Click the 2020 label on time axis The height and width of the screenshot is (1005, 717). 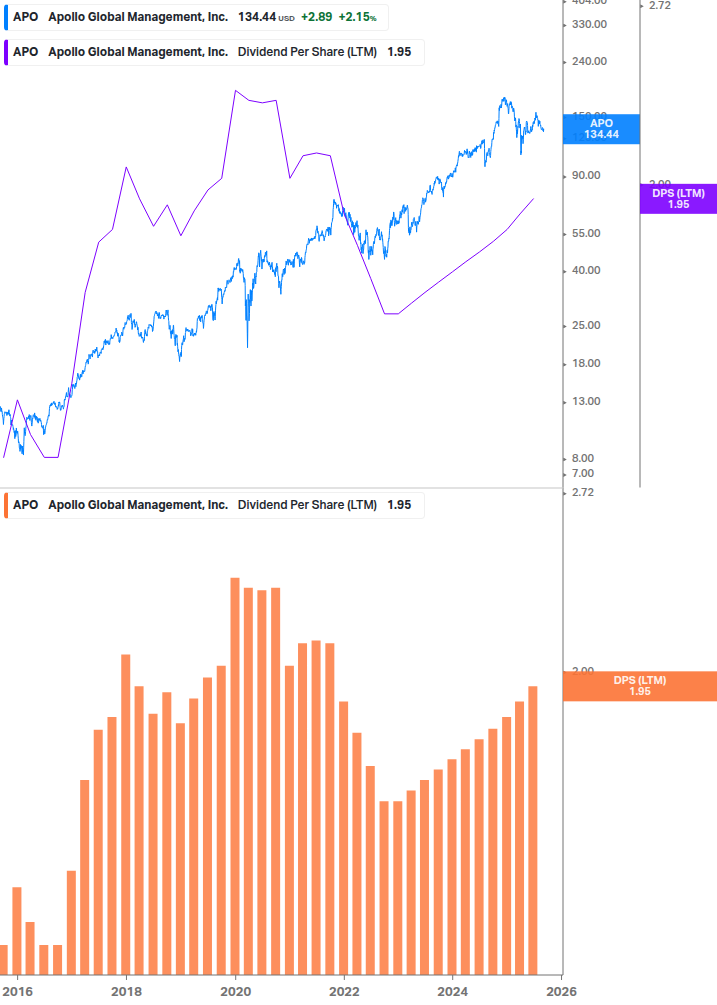235,992
